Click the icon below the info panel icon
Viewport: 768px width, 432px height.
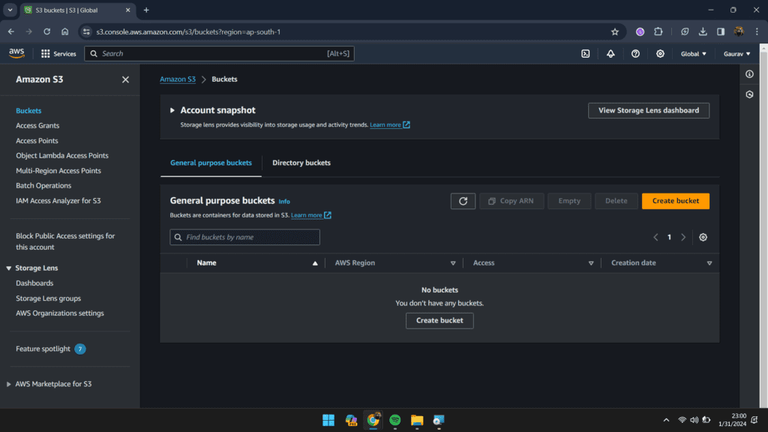point(749,95)
